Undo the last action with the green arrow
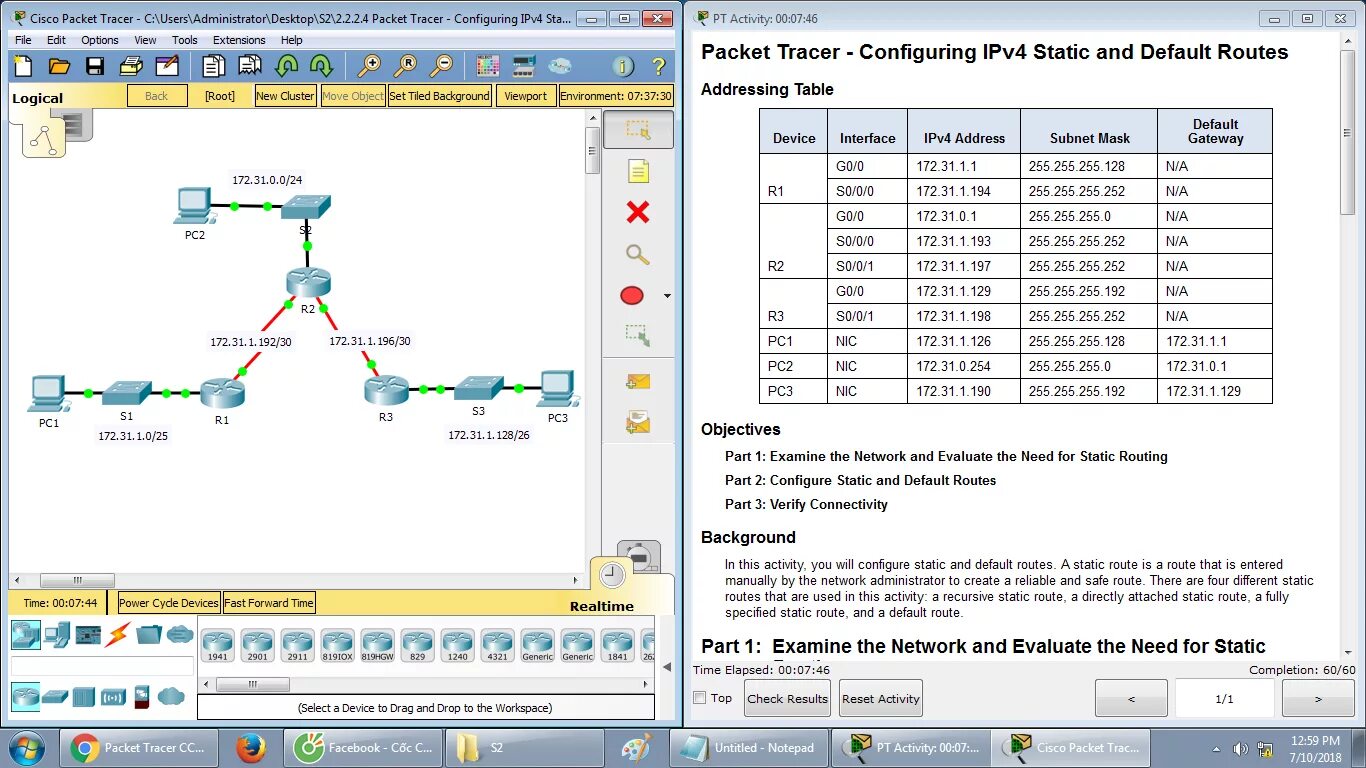This screenshot has height=768, width=1366. click(287, 67)
